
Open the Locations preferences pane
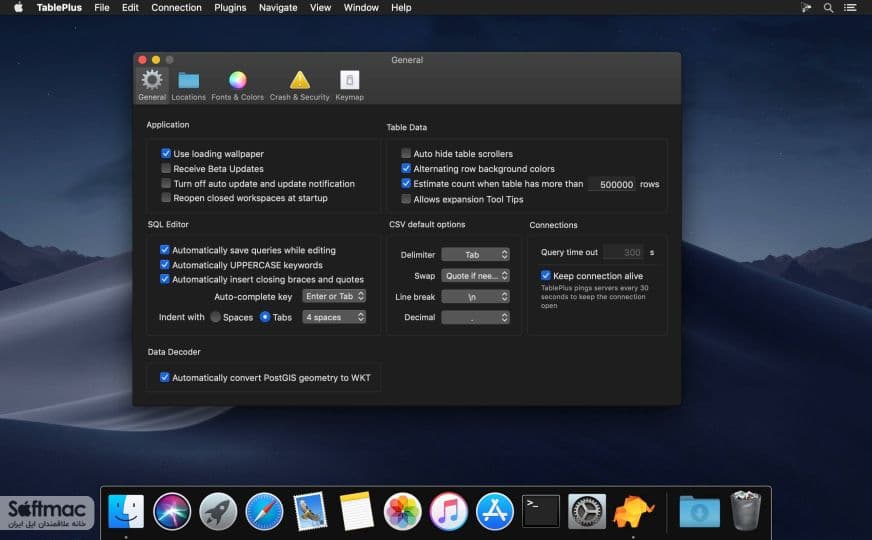[x=189, y=86]
